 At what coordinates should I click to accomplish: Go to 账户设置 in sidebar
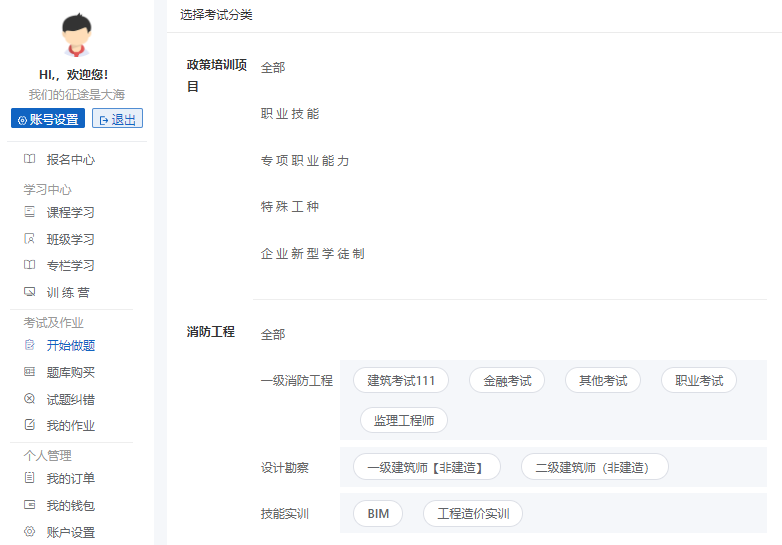(70, 532)
